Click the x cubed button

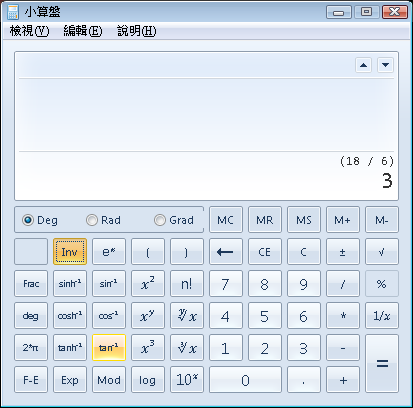point(148,348)
